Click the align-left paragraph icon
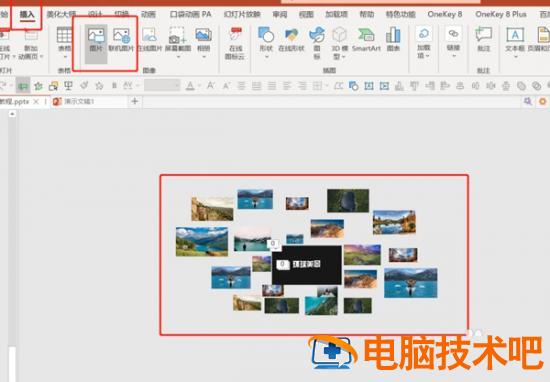 (287, 85)
